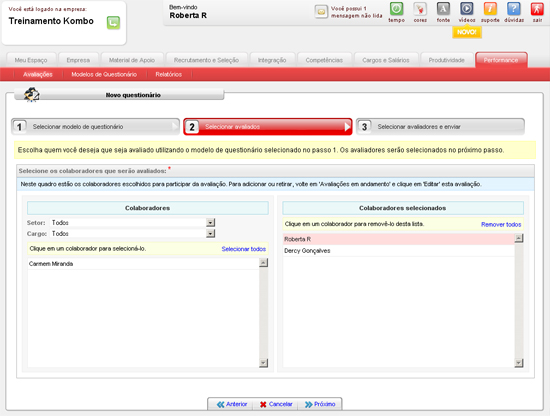The height and width of the screenshot is (416, 550).
Task: Click the sair exit icon
Action: click(537, 9)
